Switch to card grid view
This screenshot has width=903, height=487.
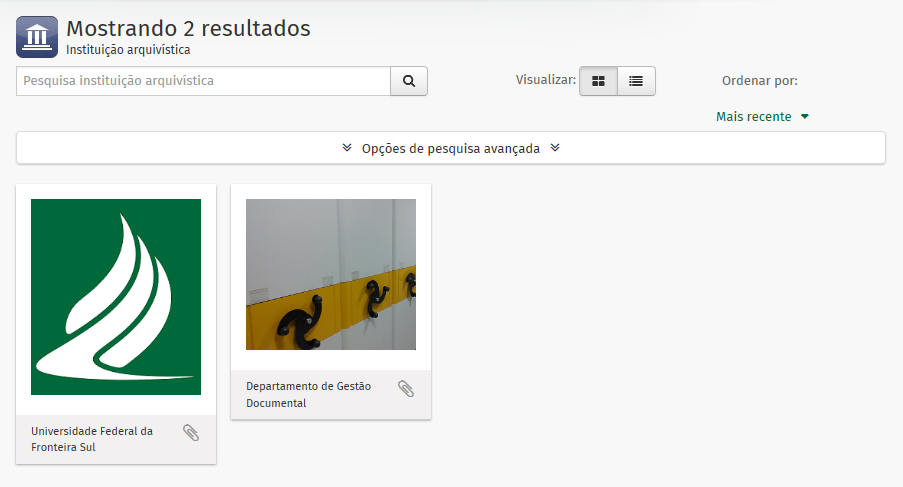tap(598, 81)
